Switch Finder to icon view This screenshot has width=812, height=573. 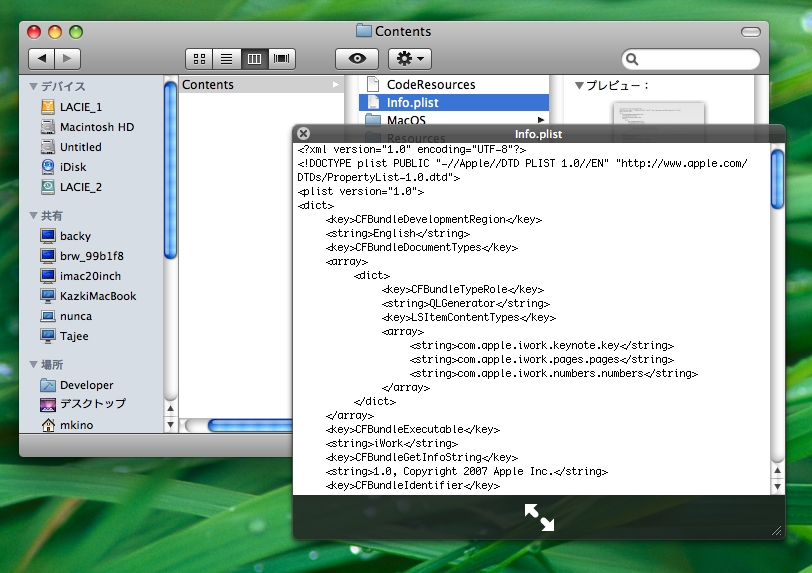199,59
